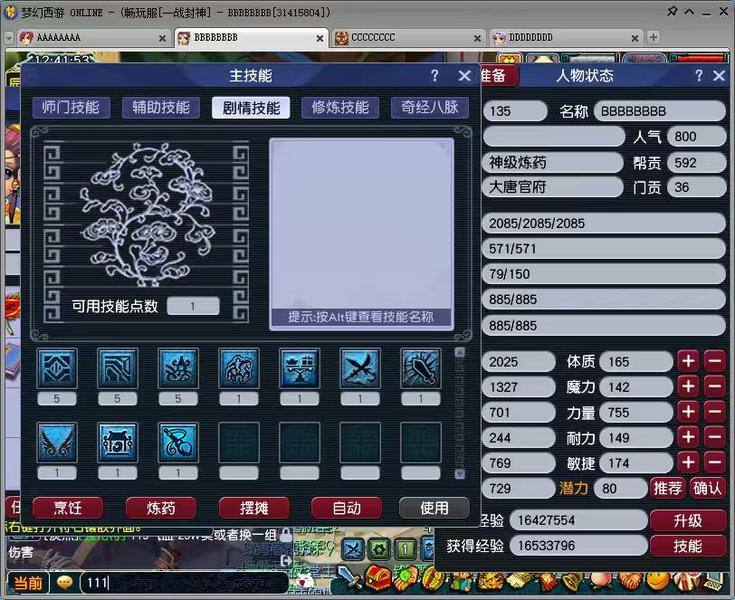735x600 pixels.
Task: Select the dagger and gear skill icon
Action: click(421, 368)
